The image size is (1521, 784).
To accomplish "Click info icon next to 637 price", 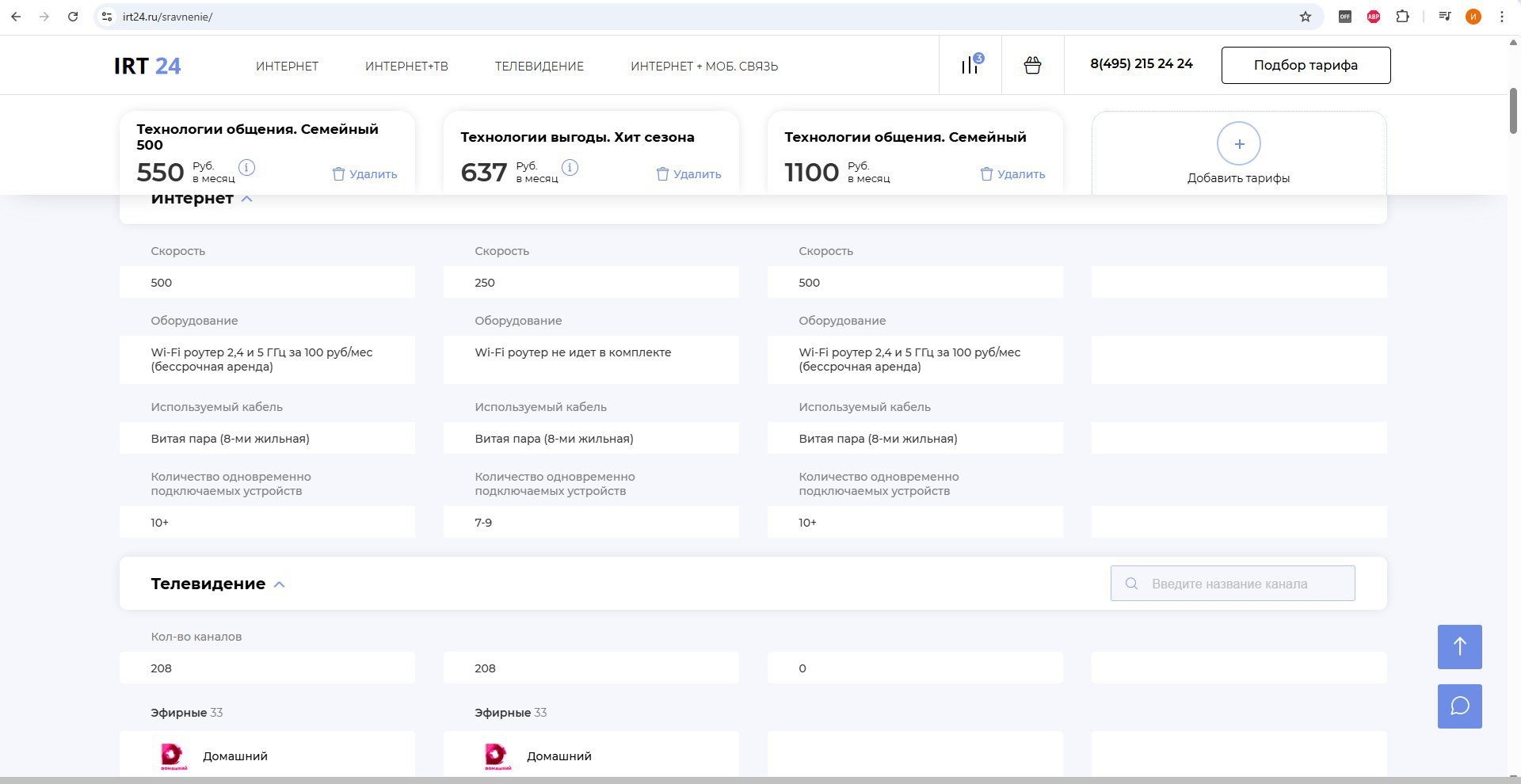I will (x=570, y=168).
